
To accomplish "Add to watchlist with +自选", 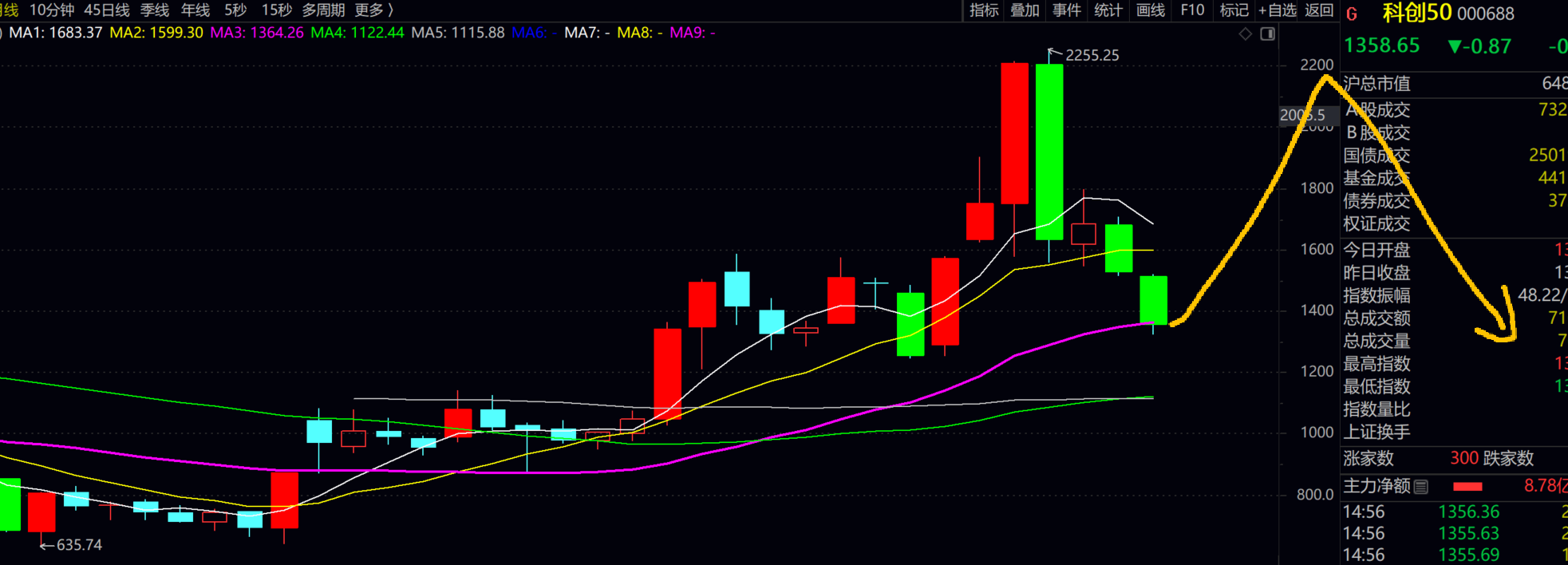I will pos(1278,10).
